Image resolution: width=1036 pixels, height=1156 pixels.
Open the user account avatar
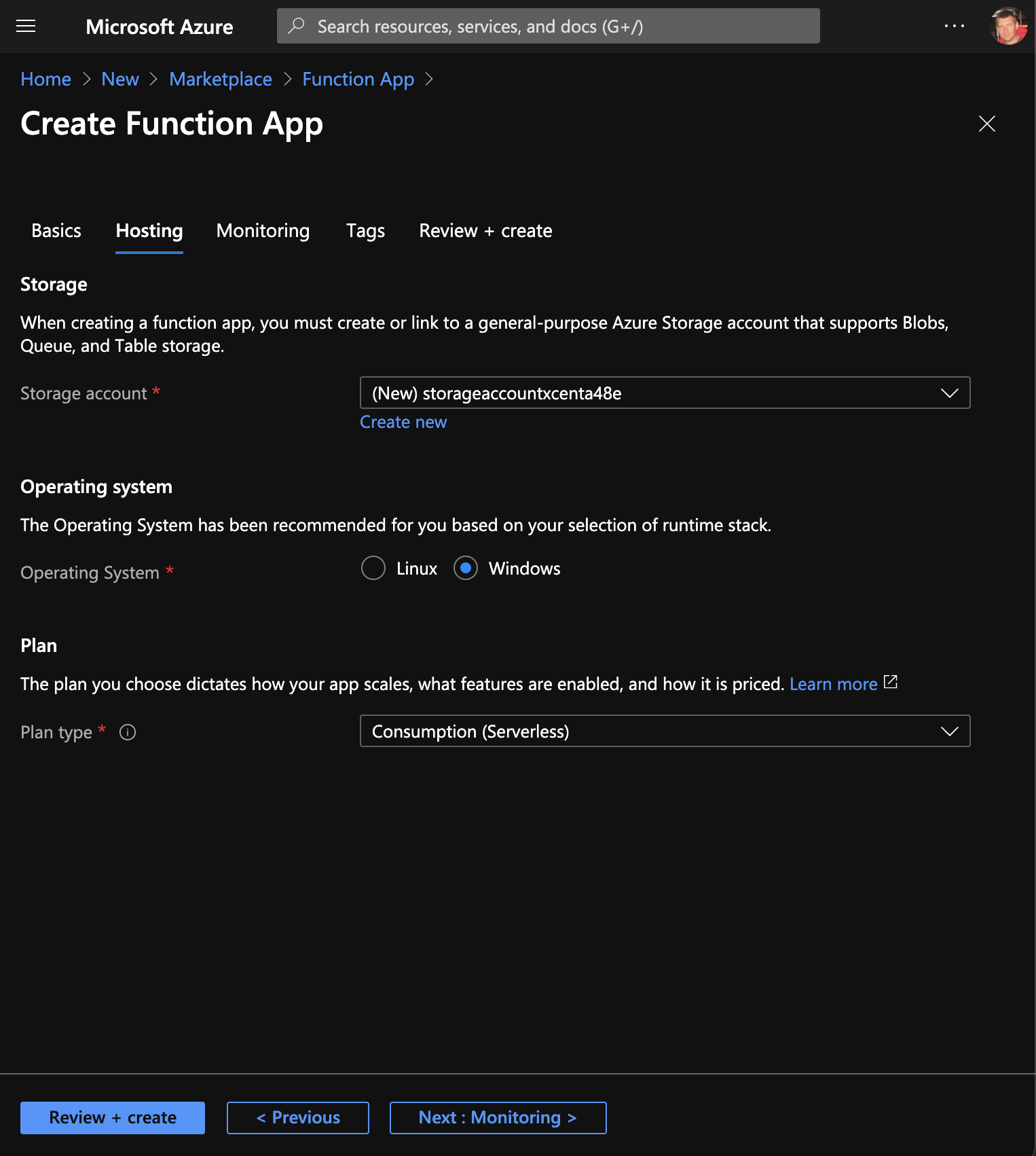click(x=1008, y=26)
